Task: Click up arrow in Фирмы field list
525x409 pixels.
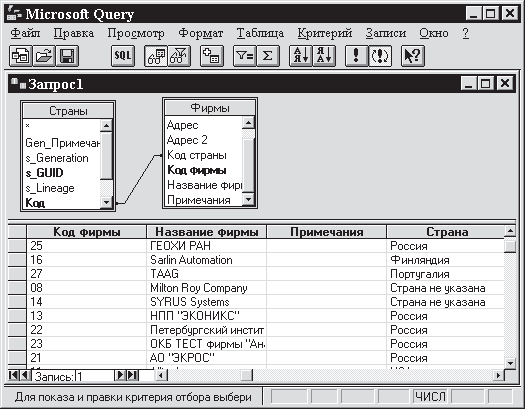Action: pyautogui.click(x=248, y=122)
